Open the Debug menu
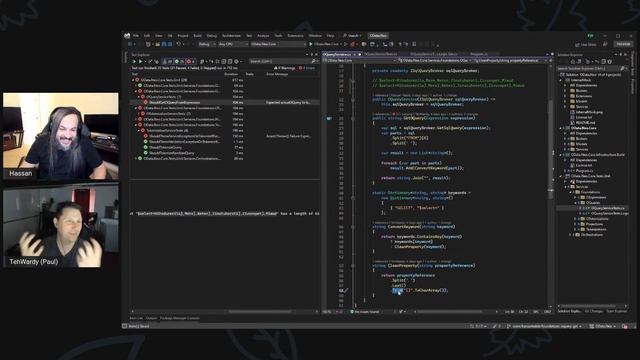Screen dimensions: 640x360 212,36
